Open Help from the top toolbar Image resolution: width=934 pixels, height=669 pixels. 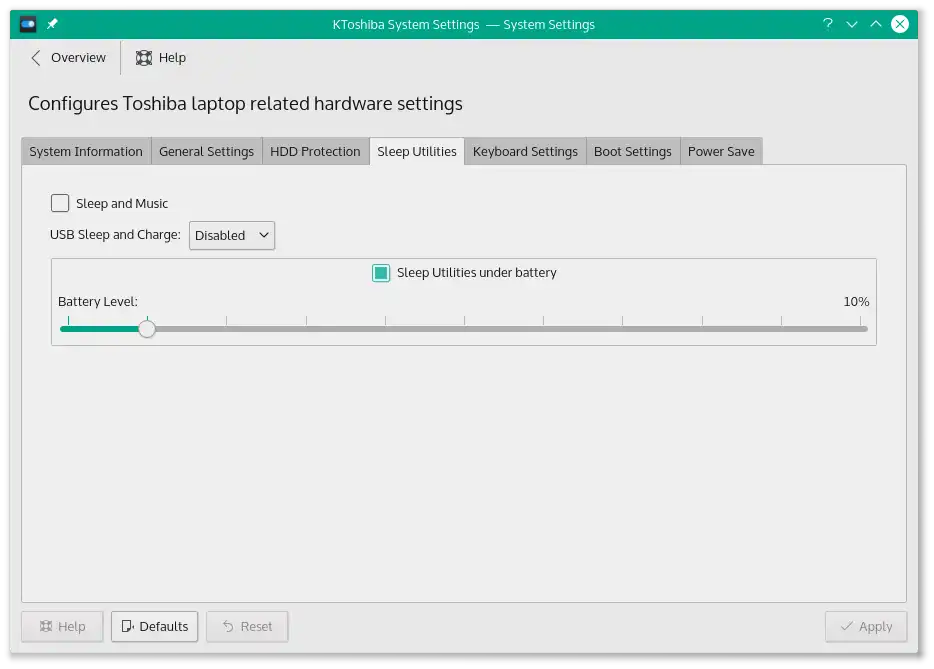pos(161,58)
